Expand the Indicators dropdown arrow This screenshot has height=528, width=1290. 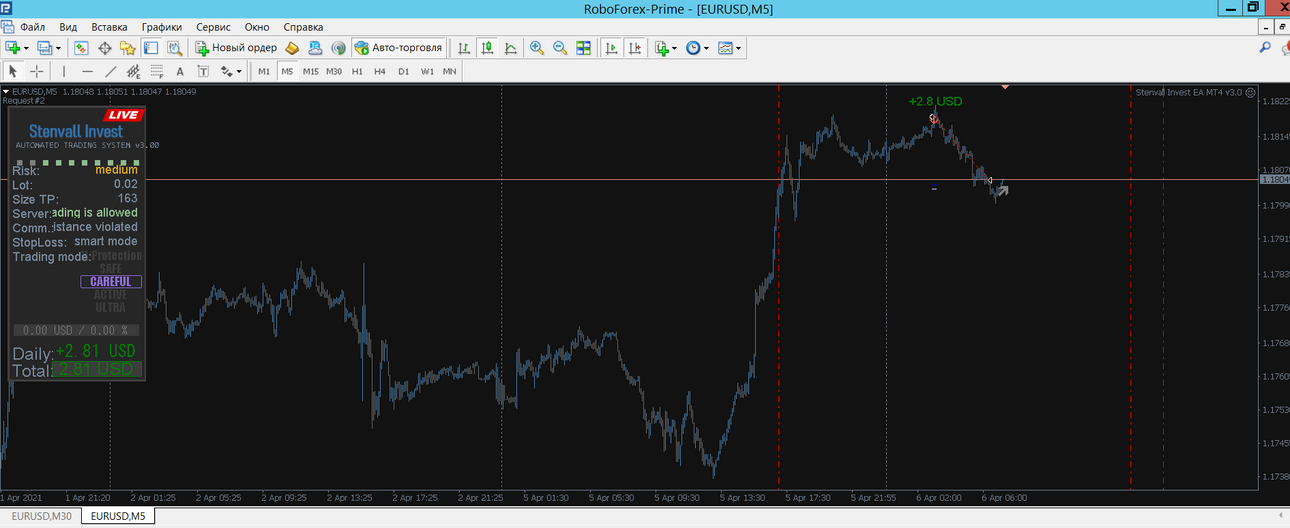pos(675,47)
